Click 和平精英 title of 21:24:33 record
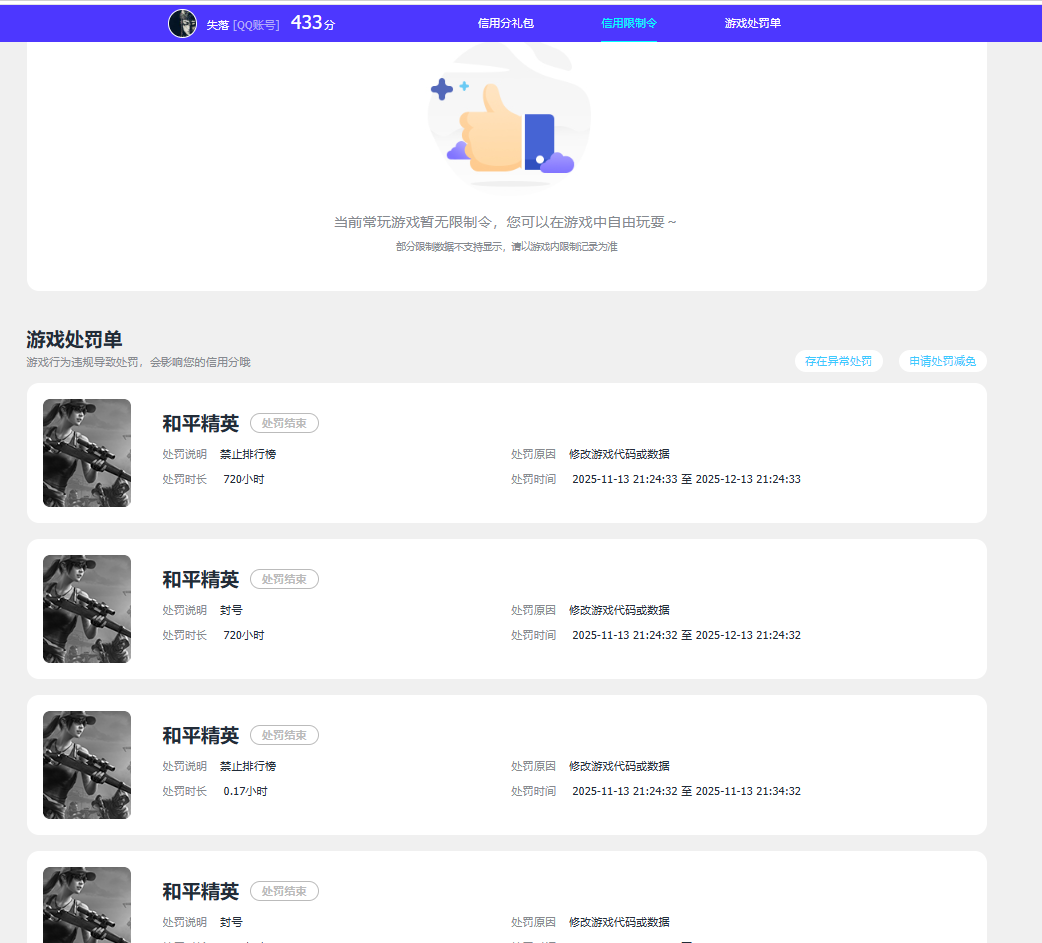1042x943 pixels. point(201,423)
